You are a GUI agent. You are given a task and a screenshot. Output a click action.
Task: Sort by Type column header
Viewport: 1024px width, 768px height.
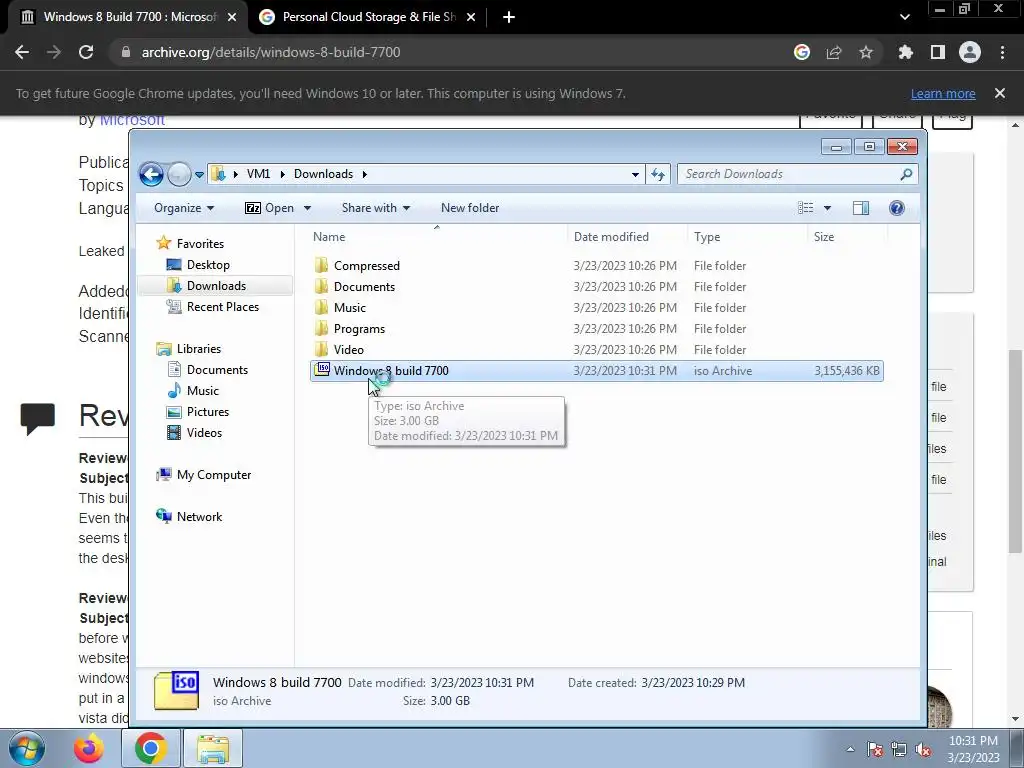click(747, 236)
